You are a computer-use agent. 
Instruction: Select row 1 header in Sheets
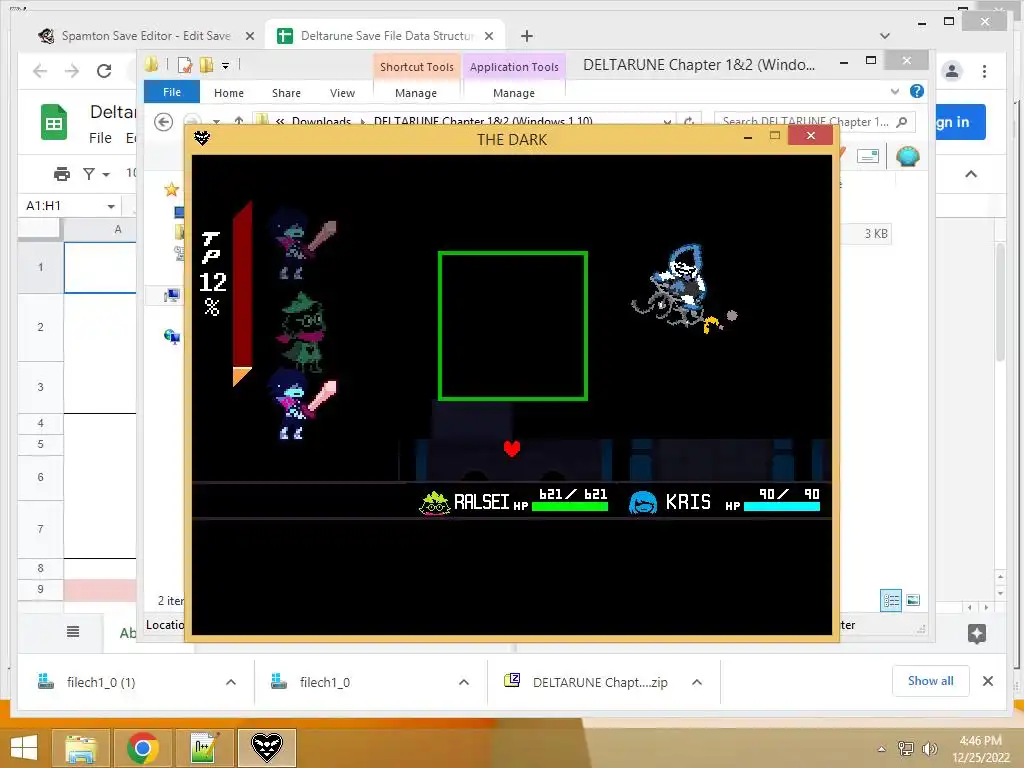click(x=40, y=267)
